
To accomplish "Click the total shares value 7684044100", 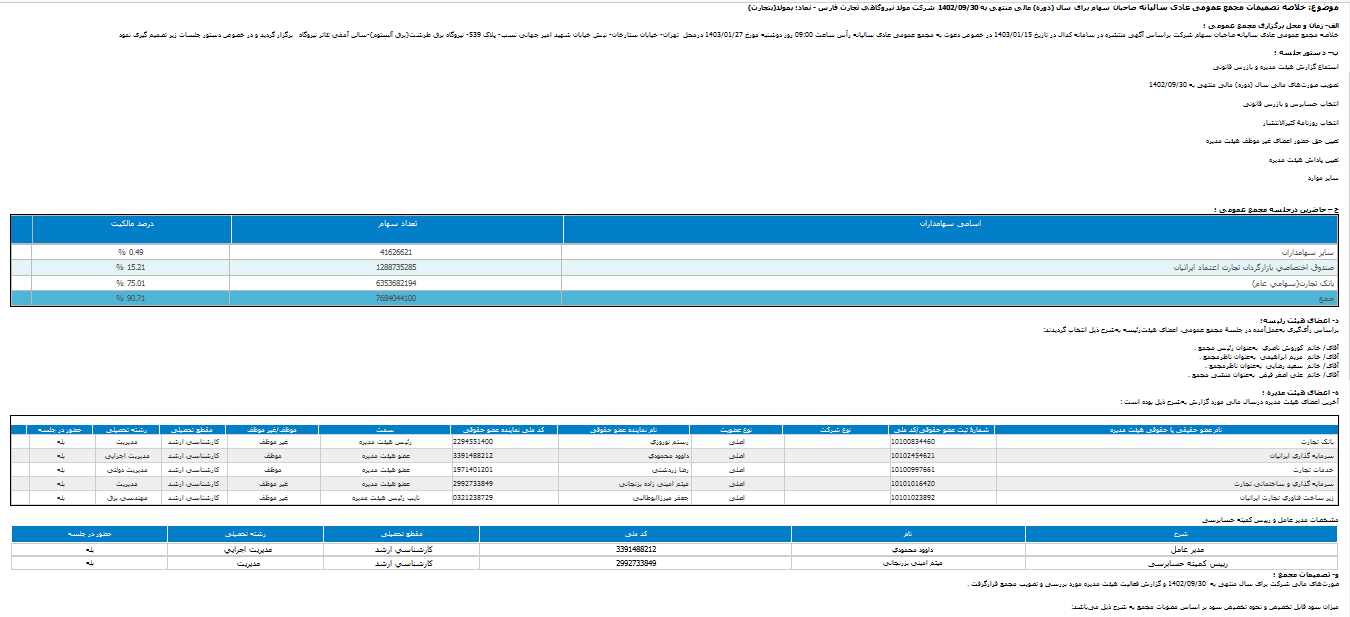I will (396, 298).
